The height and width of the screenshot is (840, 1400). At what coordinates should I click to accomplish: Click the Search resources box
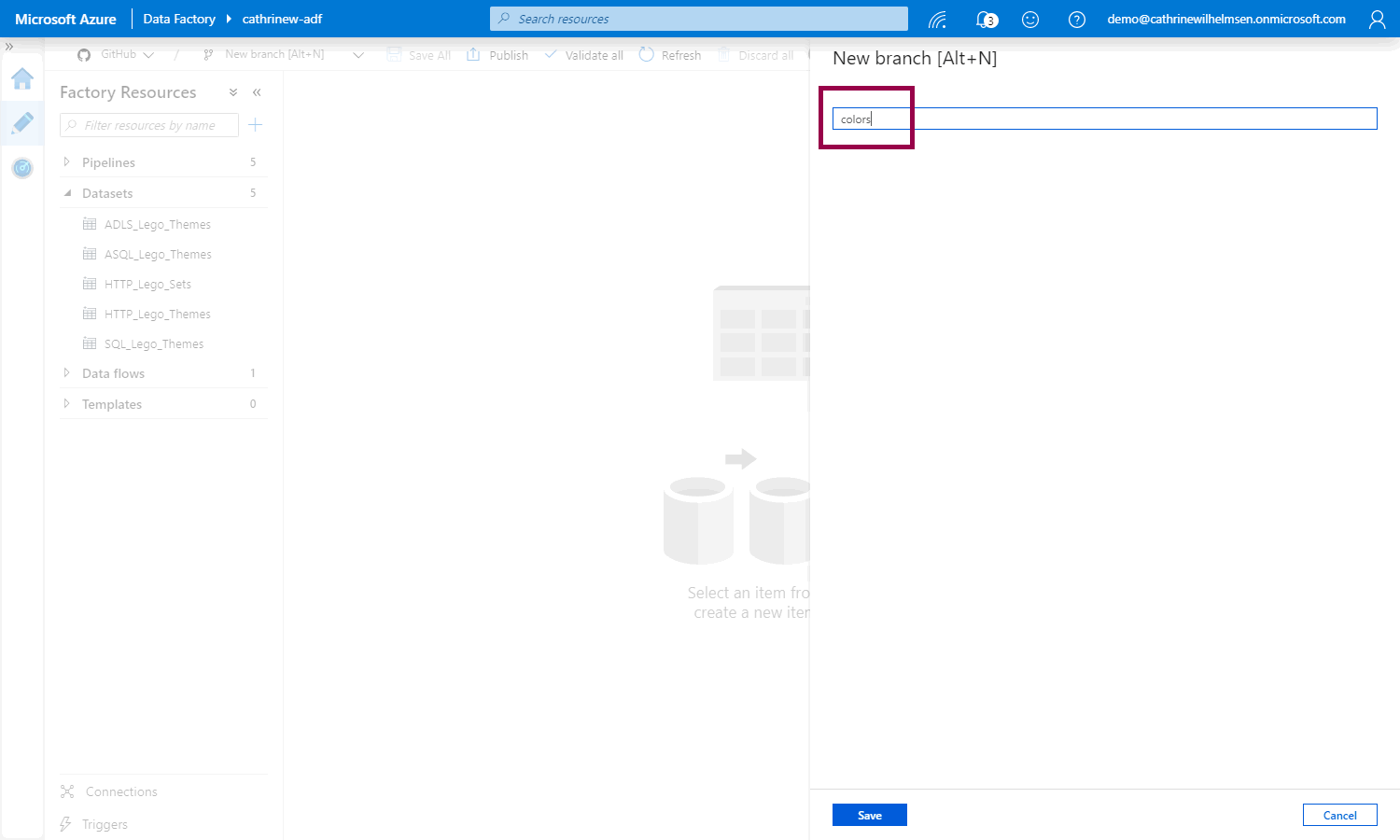(x=698, y=19)
